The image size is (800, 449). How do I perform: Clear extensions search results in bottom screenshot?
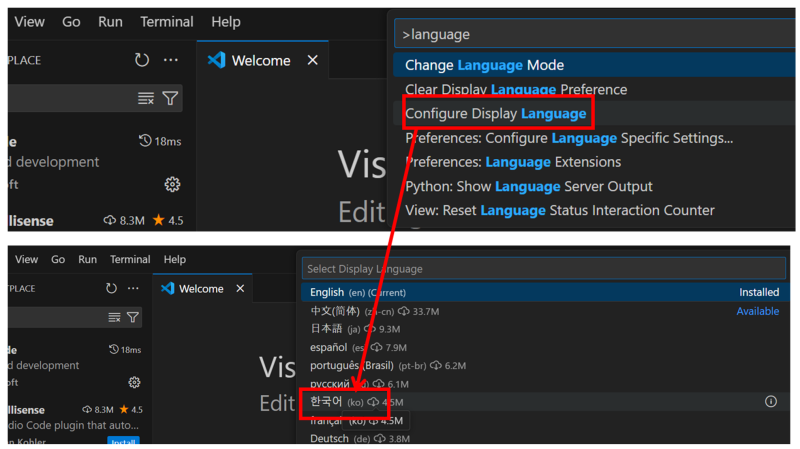click(114, 317)
